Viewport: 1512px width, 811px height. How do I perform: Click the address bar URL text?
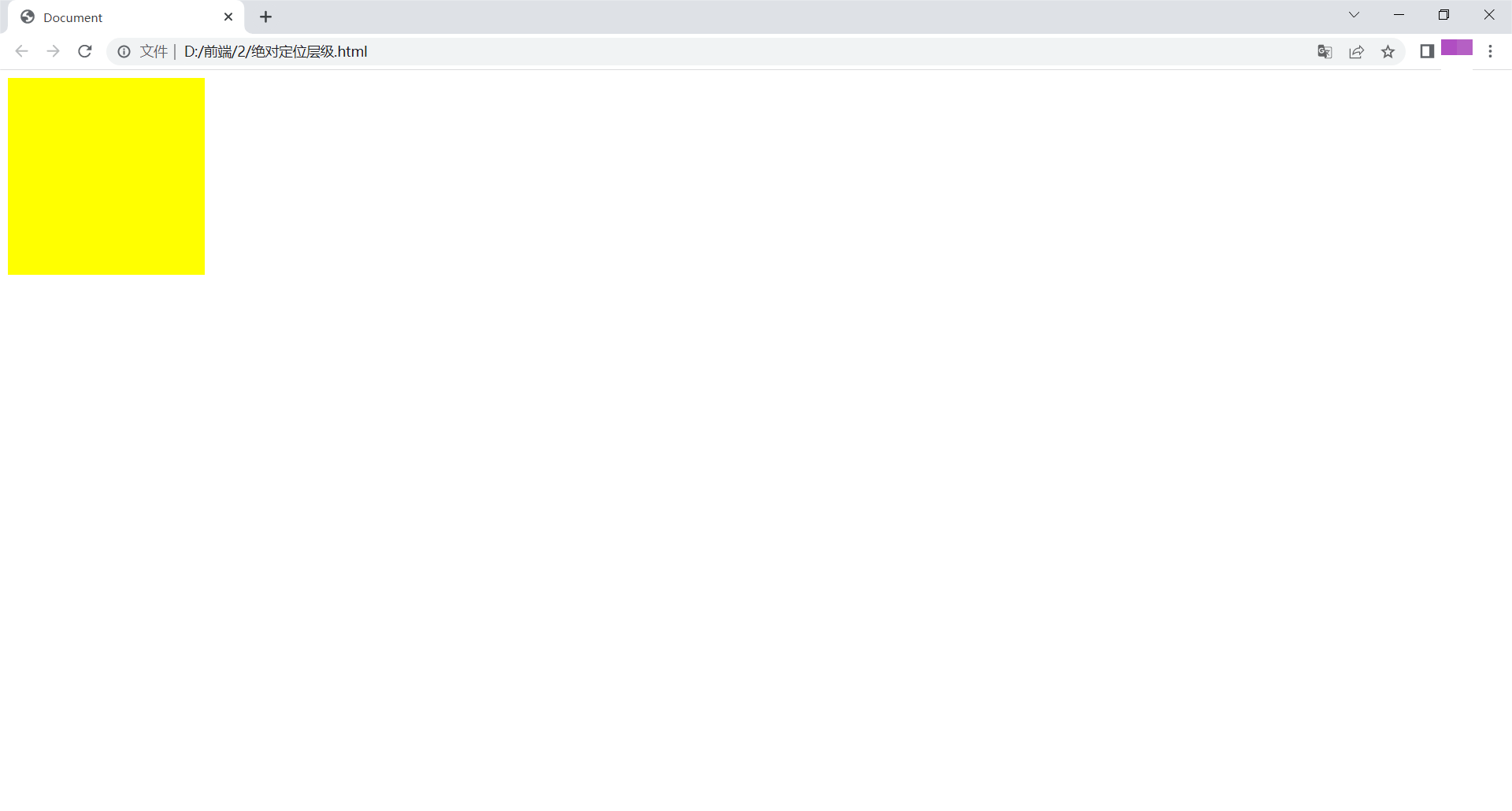[x=276, y=51]
